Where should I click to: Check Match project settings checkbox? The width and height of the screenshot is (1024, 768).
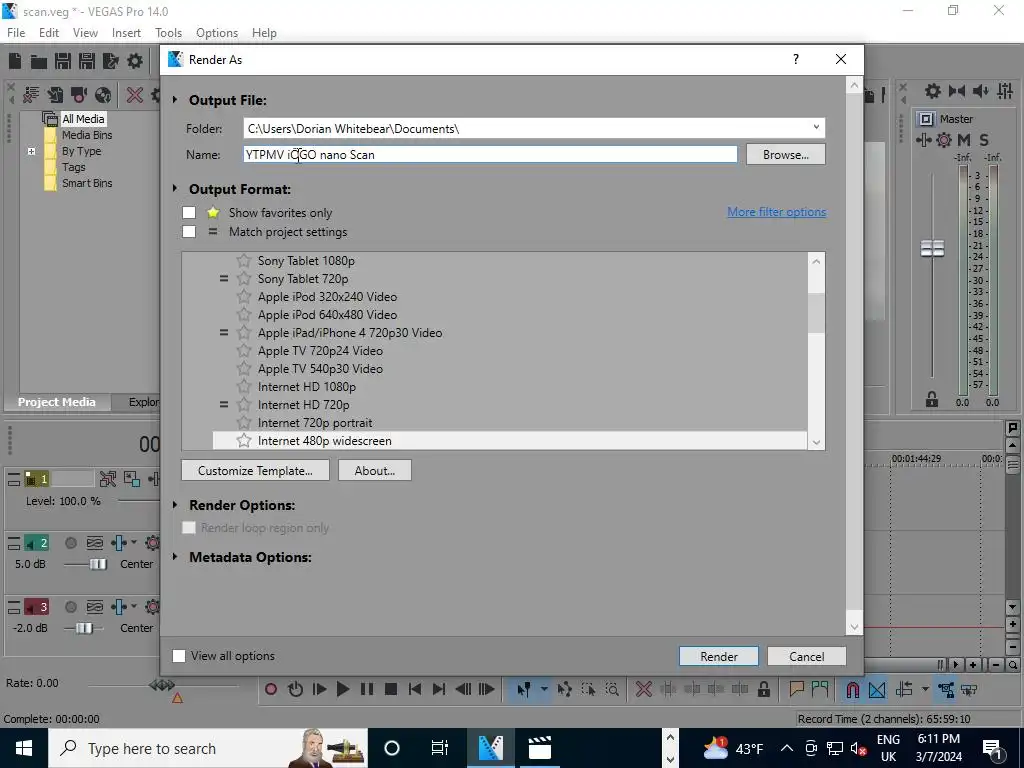pyautogui.click(x=189, y=231)
